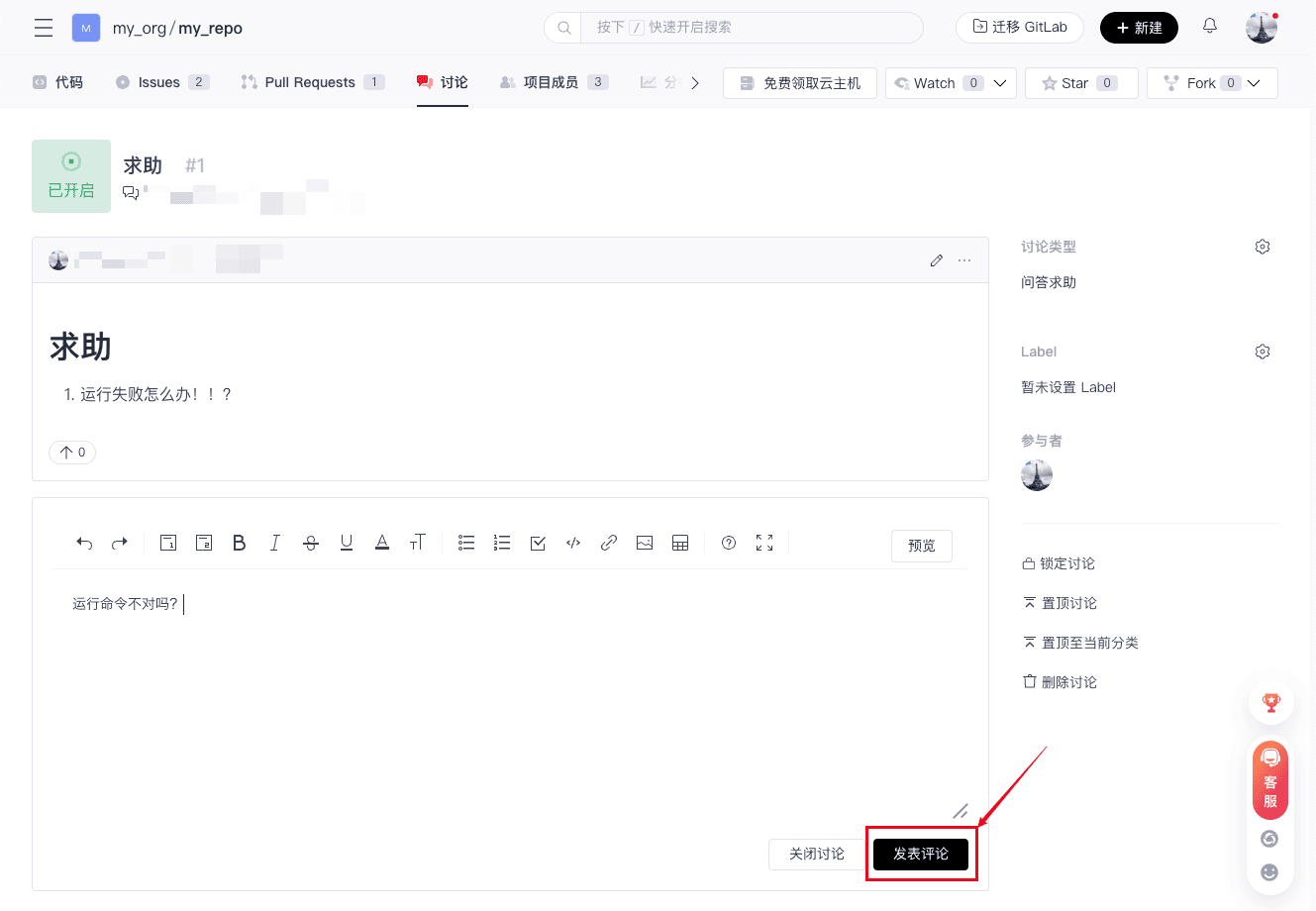Viewport: 1316px width, 911px height.
Task: Insert a task checklist in editor
Action: point(538,543)
